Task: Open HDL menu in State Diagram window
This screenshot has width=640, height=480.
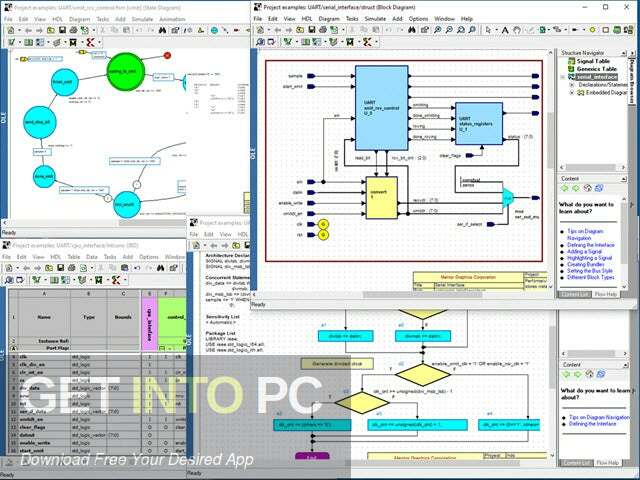Action: tap(58, 19)
